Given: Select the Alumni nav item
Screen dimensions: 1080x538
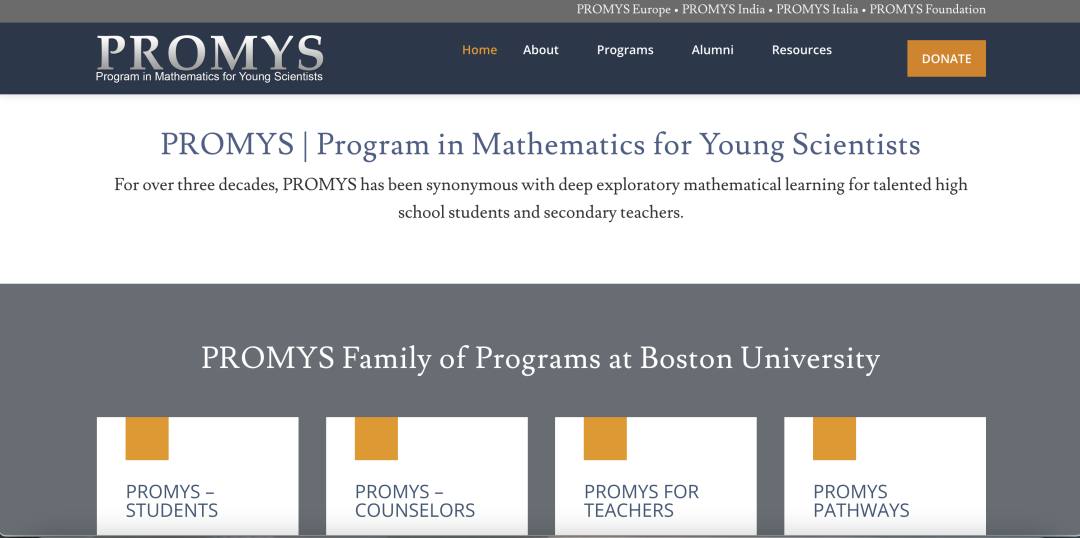Looking at the screenshot, I should (x=713, y=50).
